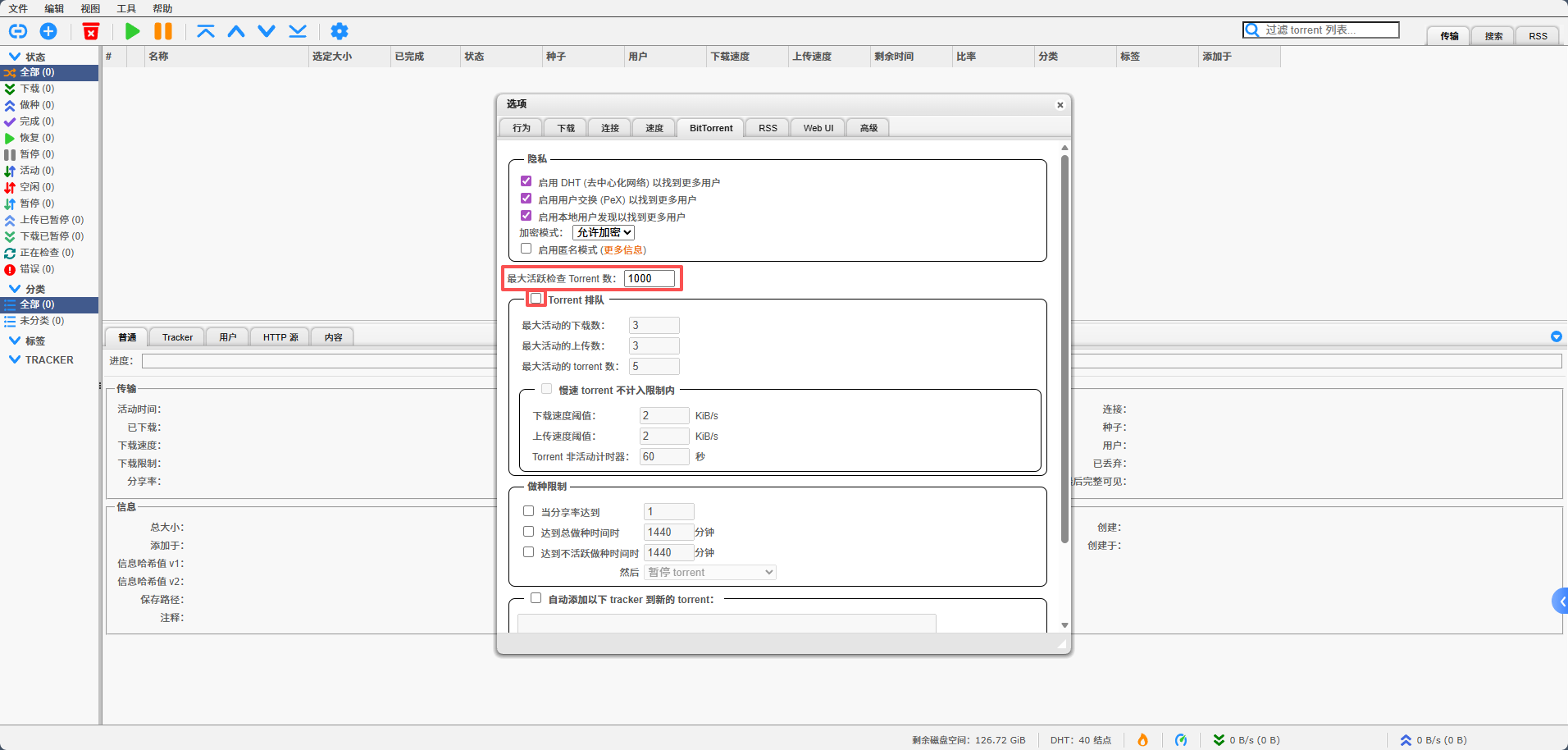Collapse the 状态 filter section
1568x750 pixels.
click(15, 57)
